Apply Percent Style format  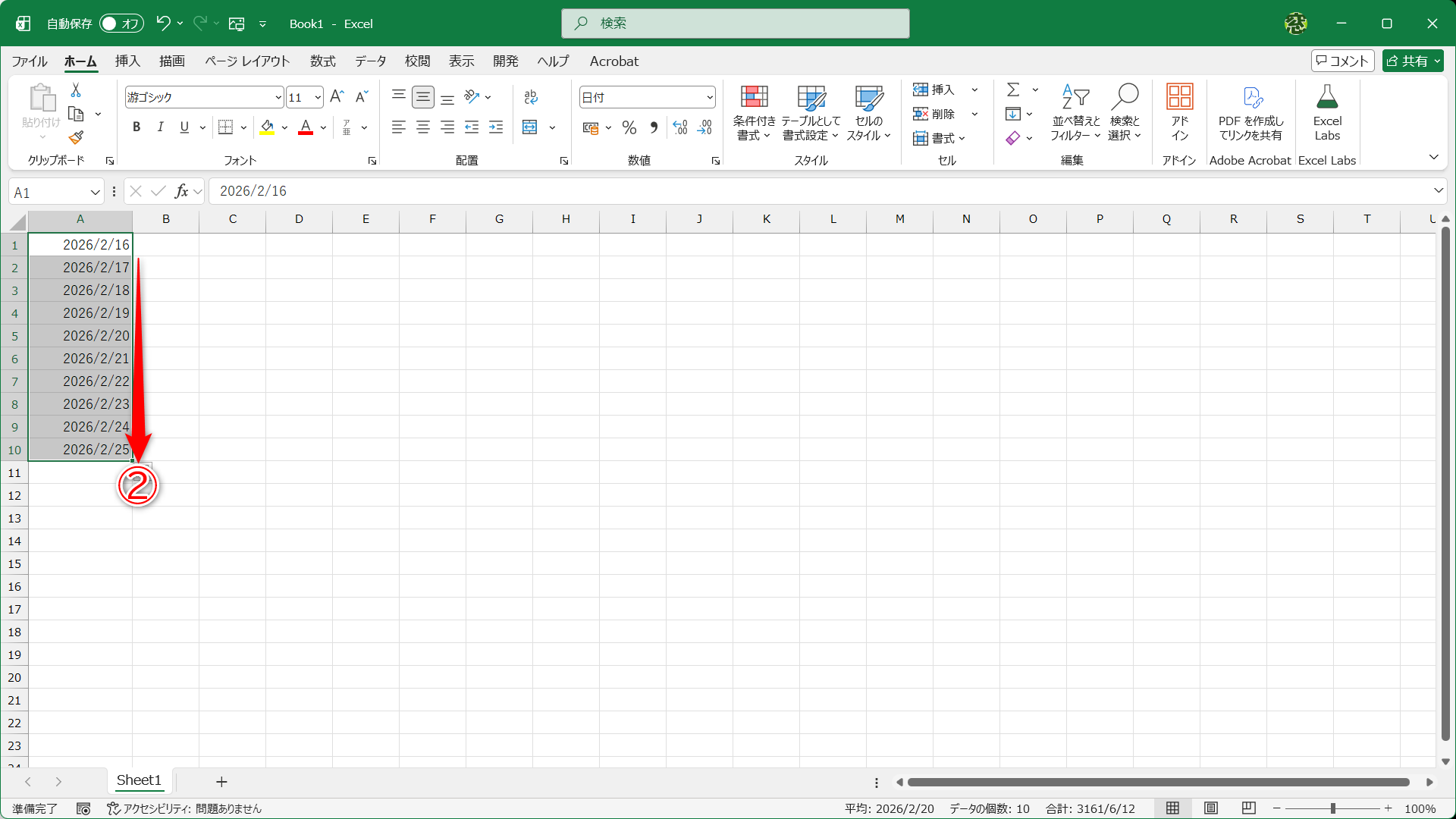(629, 127)
